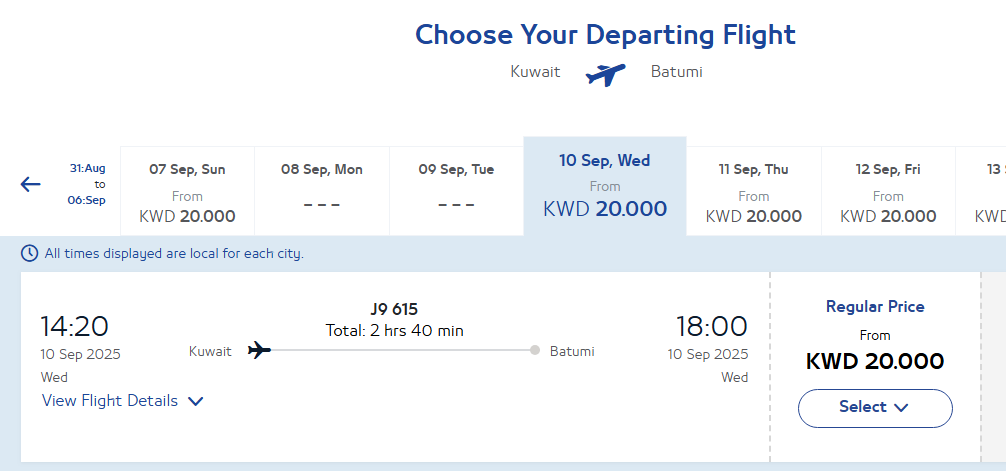
Task: Click the View Flight Details link
Action: pyautogui.click(x=110, y=401)
